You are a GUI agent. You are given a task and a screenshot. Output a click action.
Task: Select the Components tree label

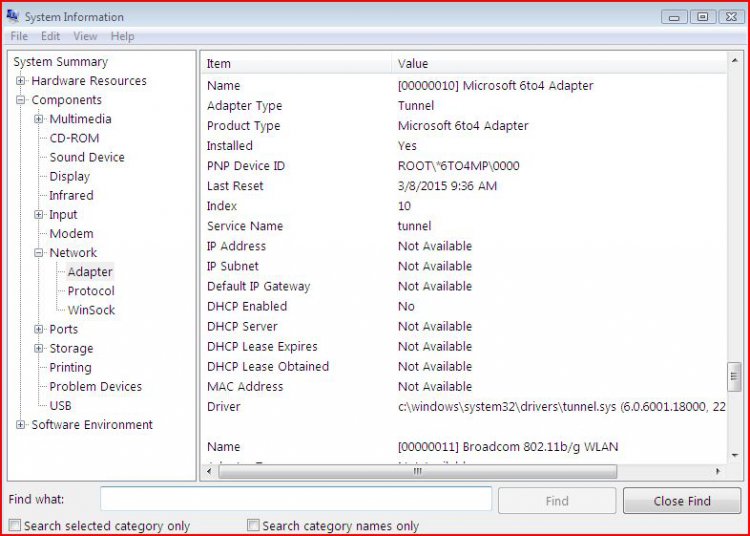66,100
